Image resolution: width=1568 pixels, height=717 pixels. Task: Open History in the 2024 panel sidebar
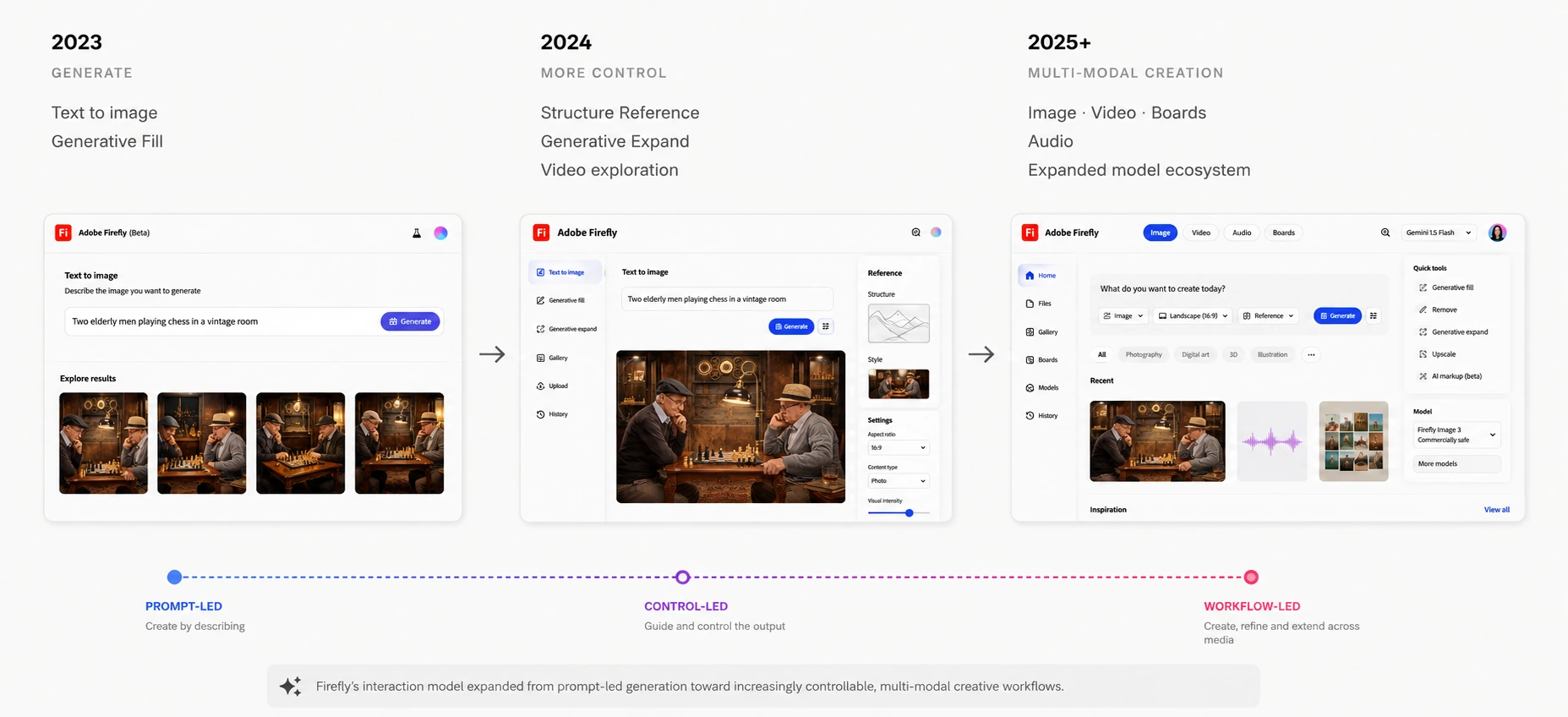point(552,414)
